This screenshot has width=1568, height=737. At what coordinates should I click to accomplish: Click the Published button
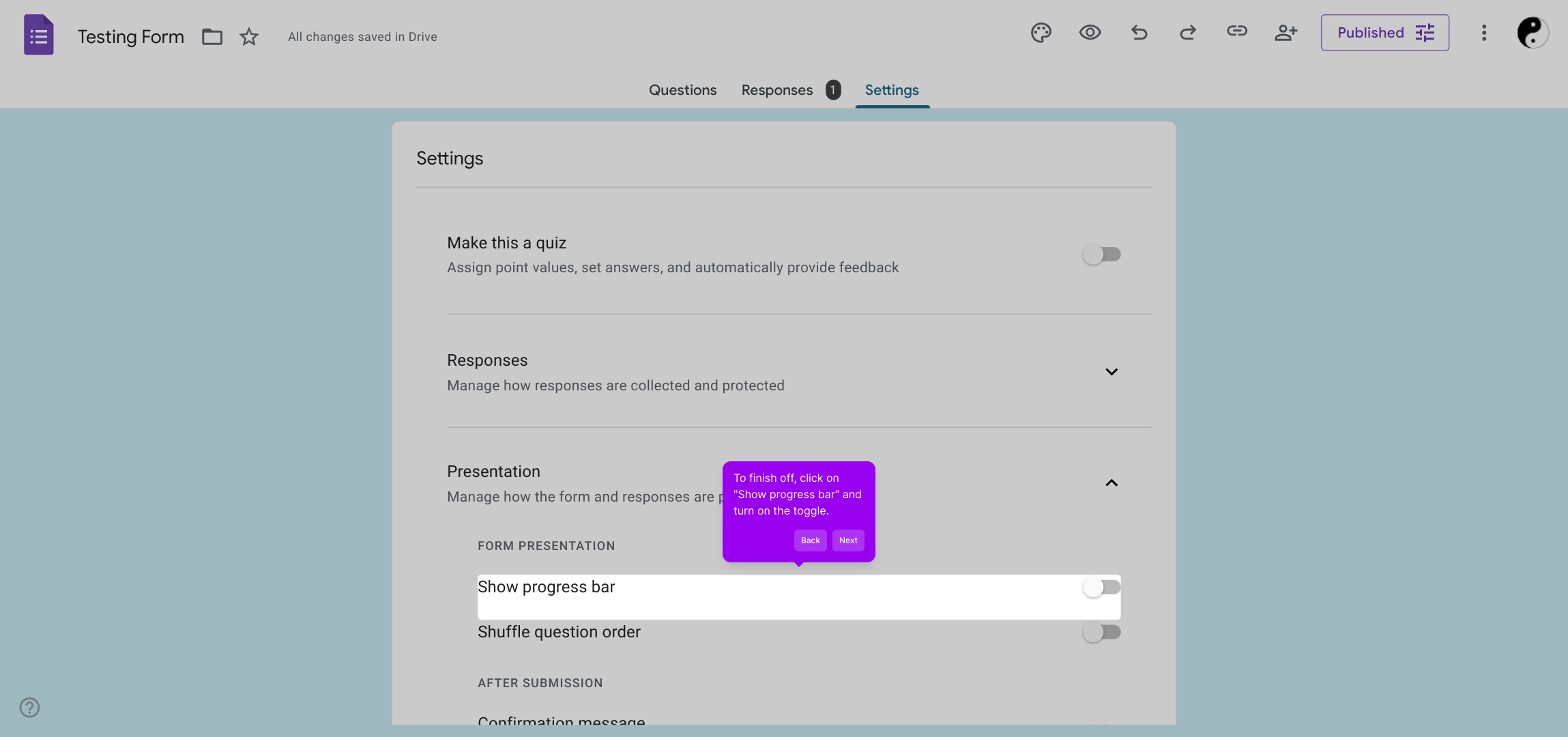click(1384, 33)
